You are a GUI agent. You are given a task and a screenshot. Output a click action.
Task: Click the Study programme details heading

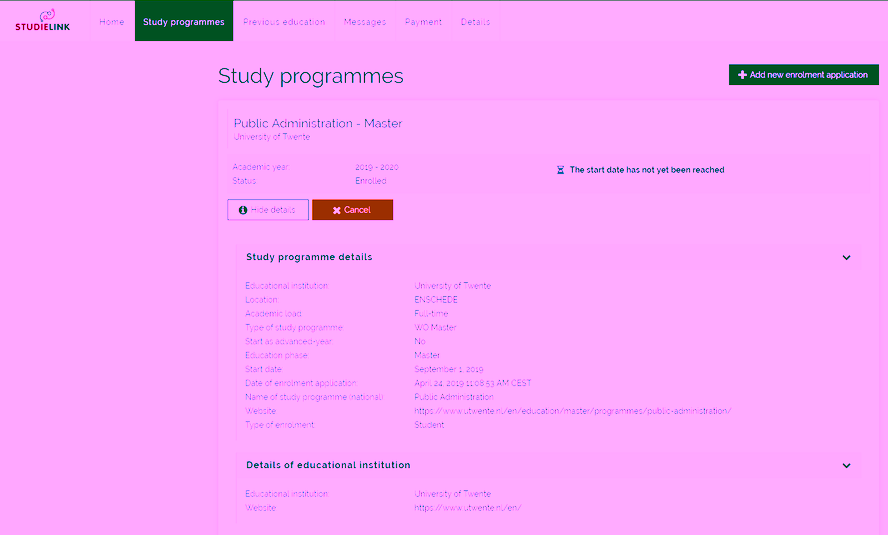309,257
